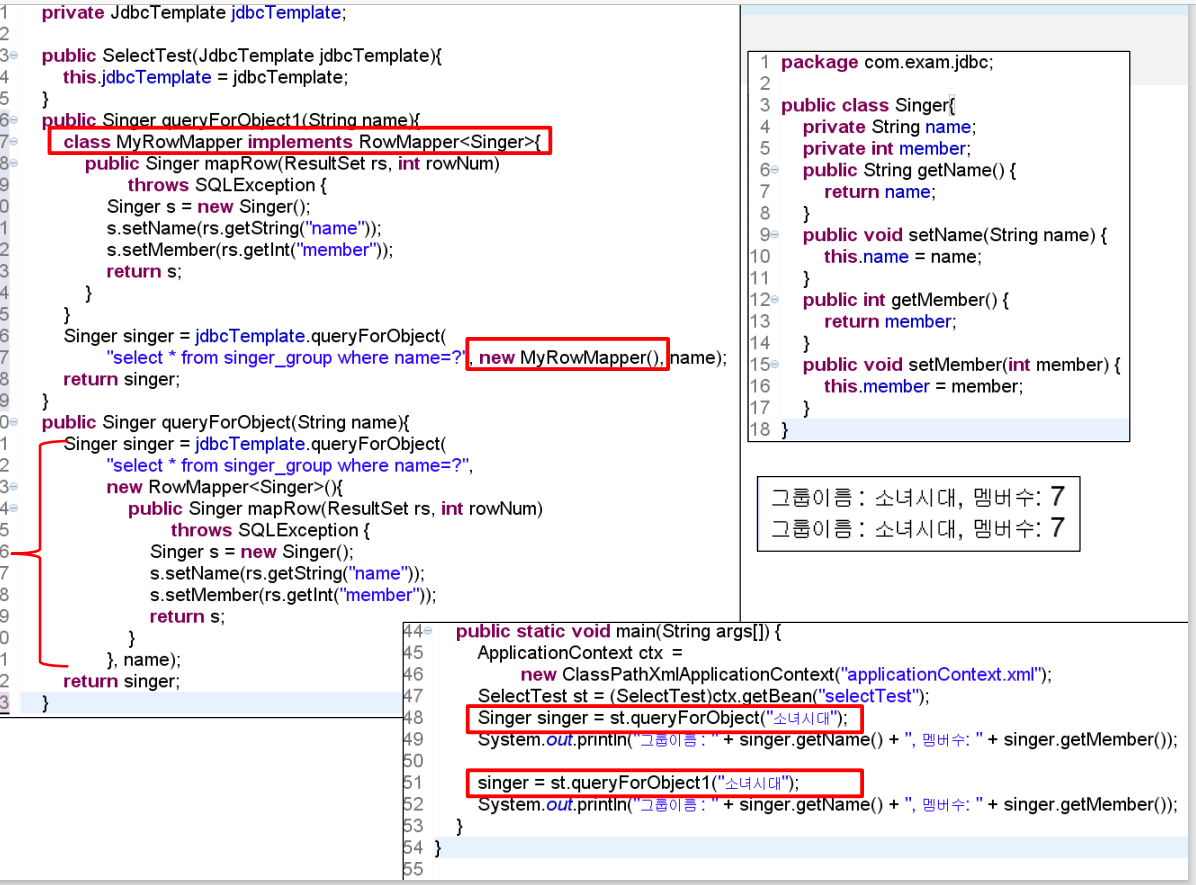Click 'public Singer queryForObject1(String name){' line
Viewport: 1196px width, 885px height.
(230, 120)
